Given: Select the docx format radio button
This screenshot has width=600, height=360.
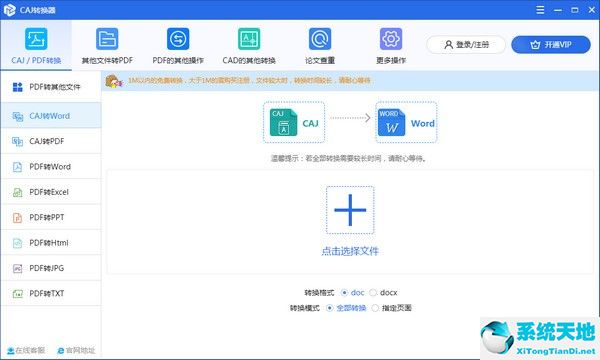Looking at the screenshot, I should (373, 293).
